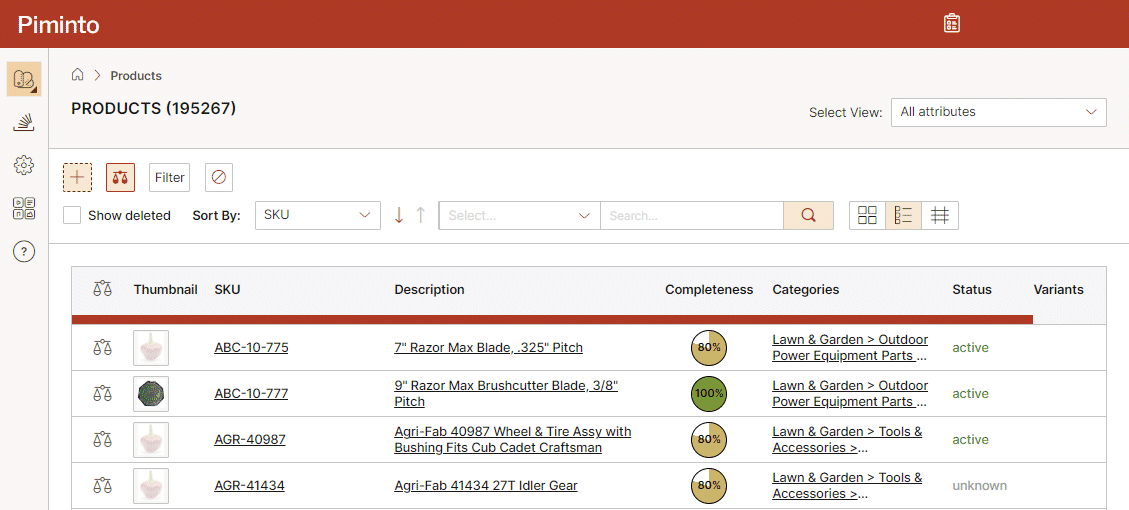
Task: Open the Sort By SKU dropdown
Action: [x=318, y=215]
